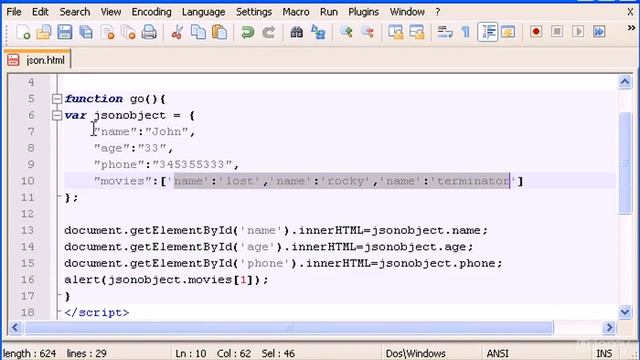Image resolution: width=640 pixels, height=360 pixels.
Task: Open the Window menu
Action: point(407,12)
